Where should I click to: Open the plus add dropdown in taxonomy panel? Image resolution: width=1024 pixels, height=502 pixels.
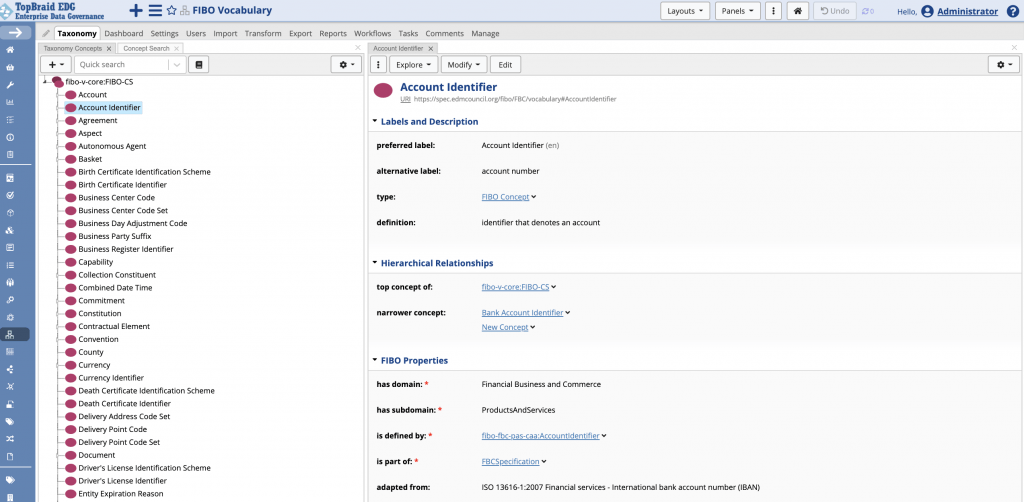pyautogui.click(x=56, y=65)
